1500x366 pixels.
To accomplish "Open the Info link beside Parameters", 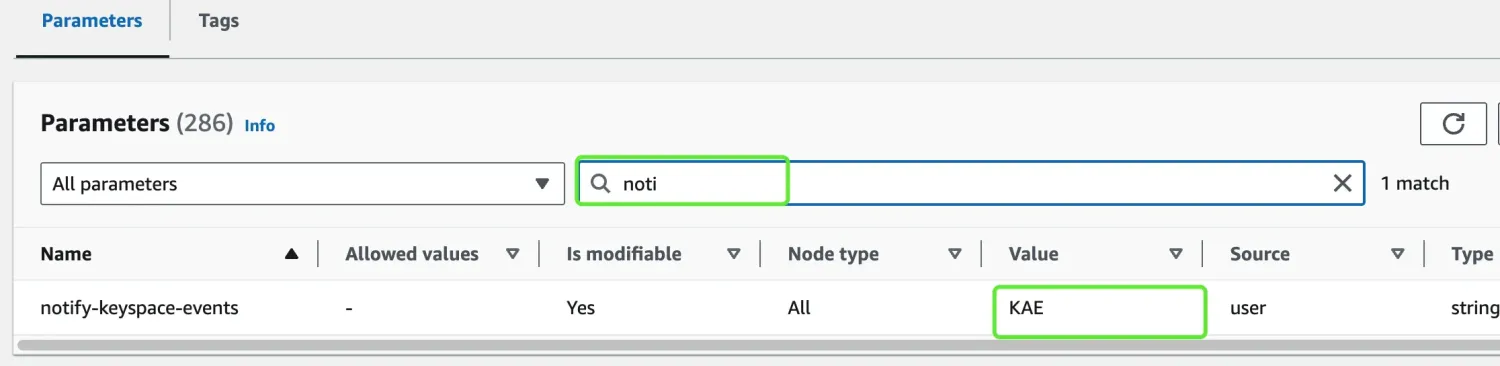I will (260, 126).
